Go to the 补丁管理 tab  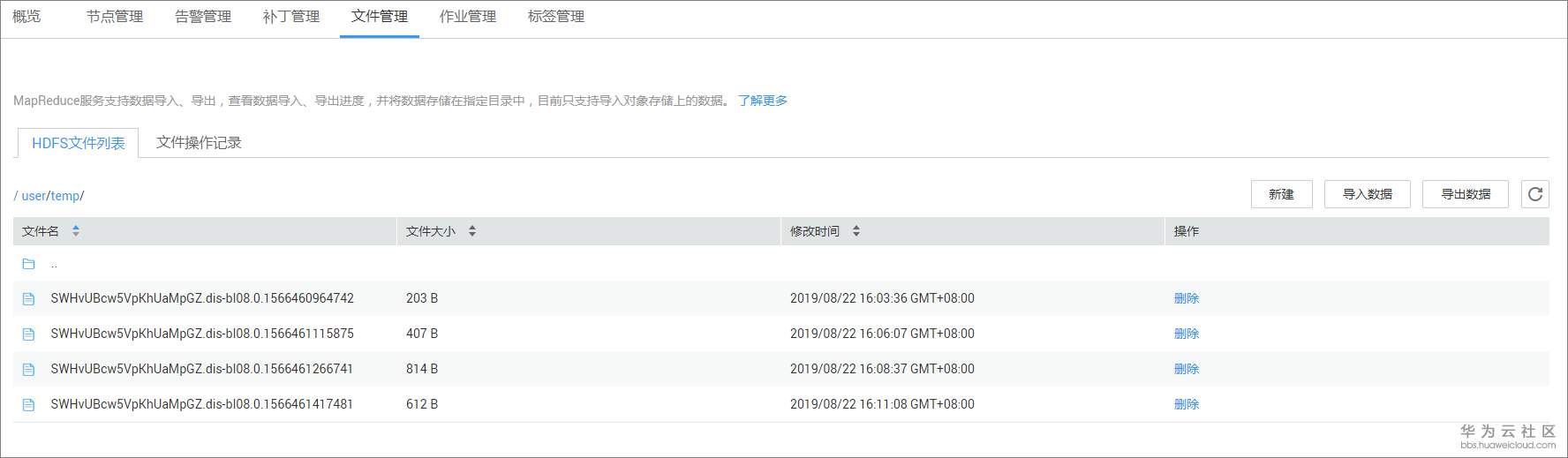291,16
